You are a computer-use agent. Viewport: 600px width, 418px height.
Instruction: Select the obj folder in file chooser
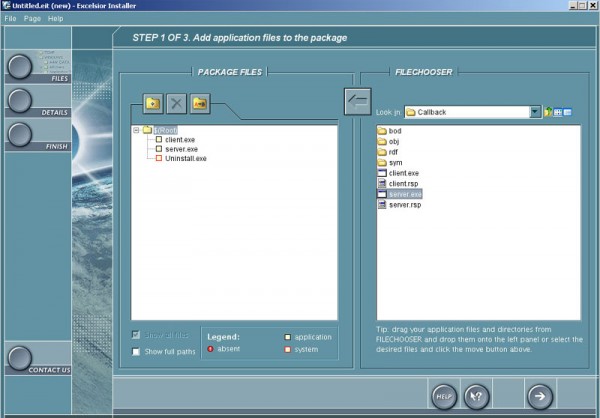coord(388,142)
